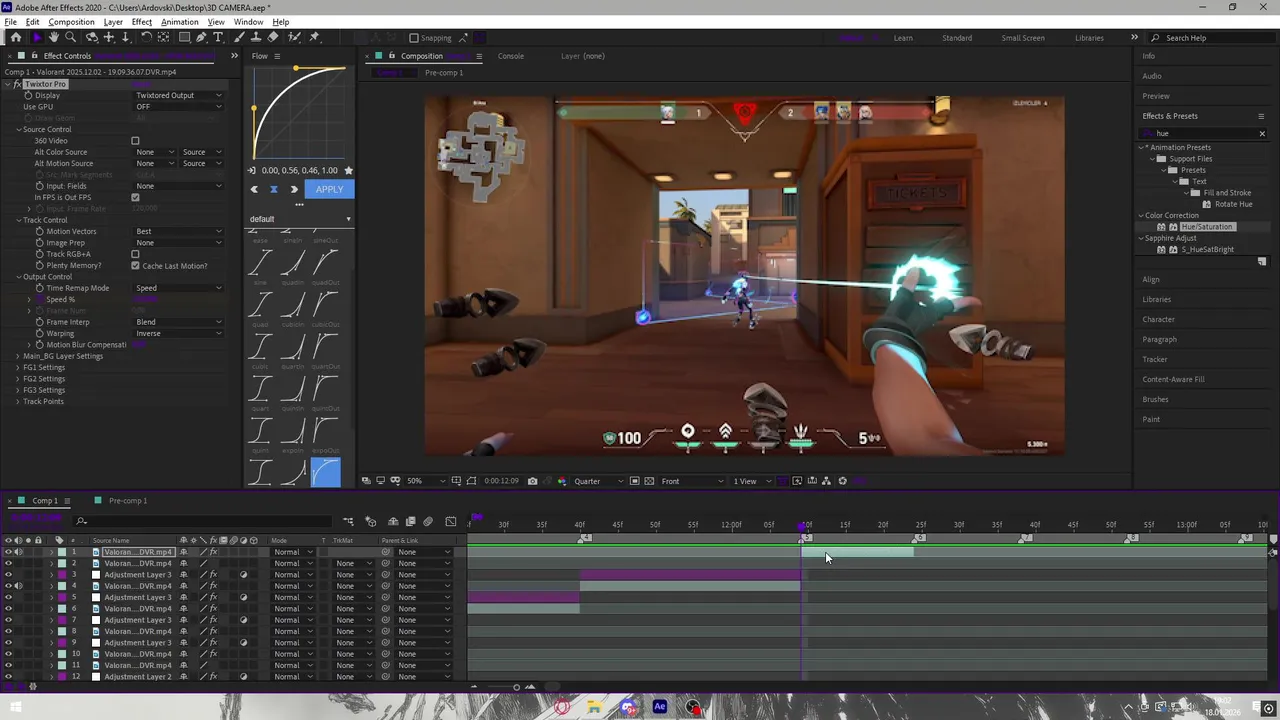
Task: Select the Eraser tool
Action: 273,37
